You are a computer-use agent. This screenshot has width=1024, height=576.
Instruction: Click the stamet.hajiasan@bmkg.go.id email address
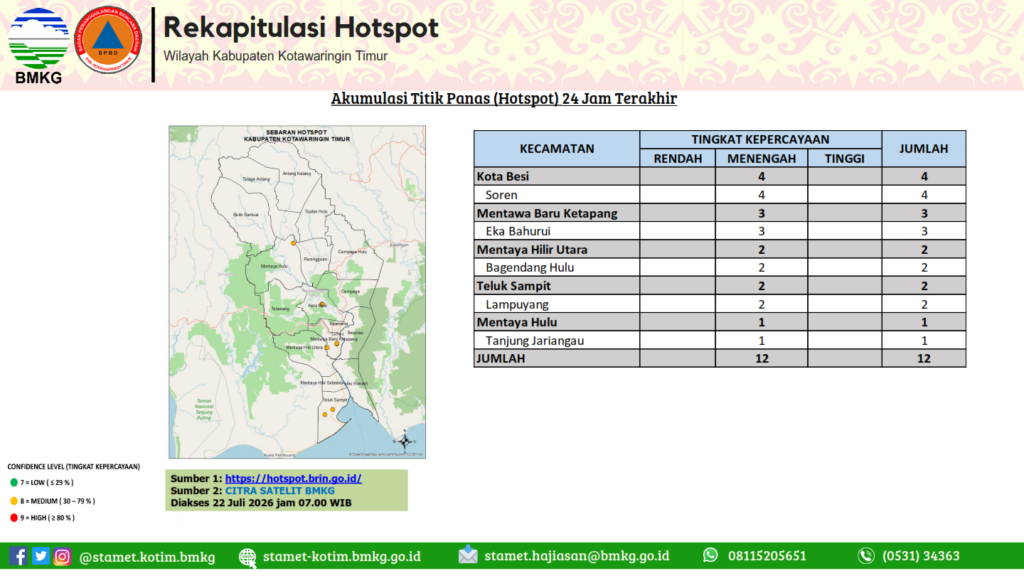tap(577, 556)
